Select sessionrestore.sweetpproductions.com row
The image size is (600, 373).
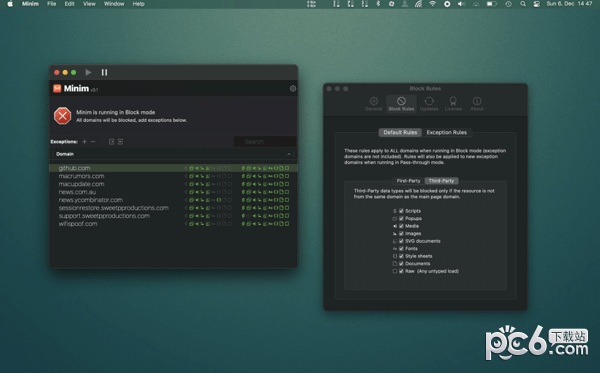pos(173,208)
